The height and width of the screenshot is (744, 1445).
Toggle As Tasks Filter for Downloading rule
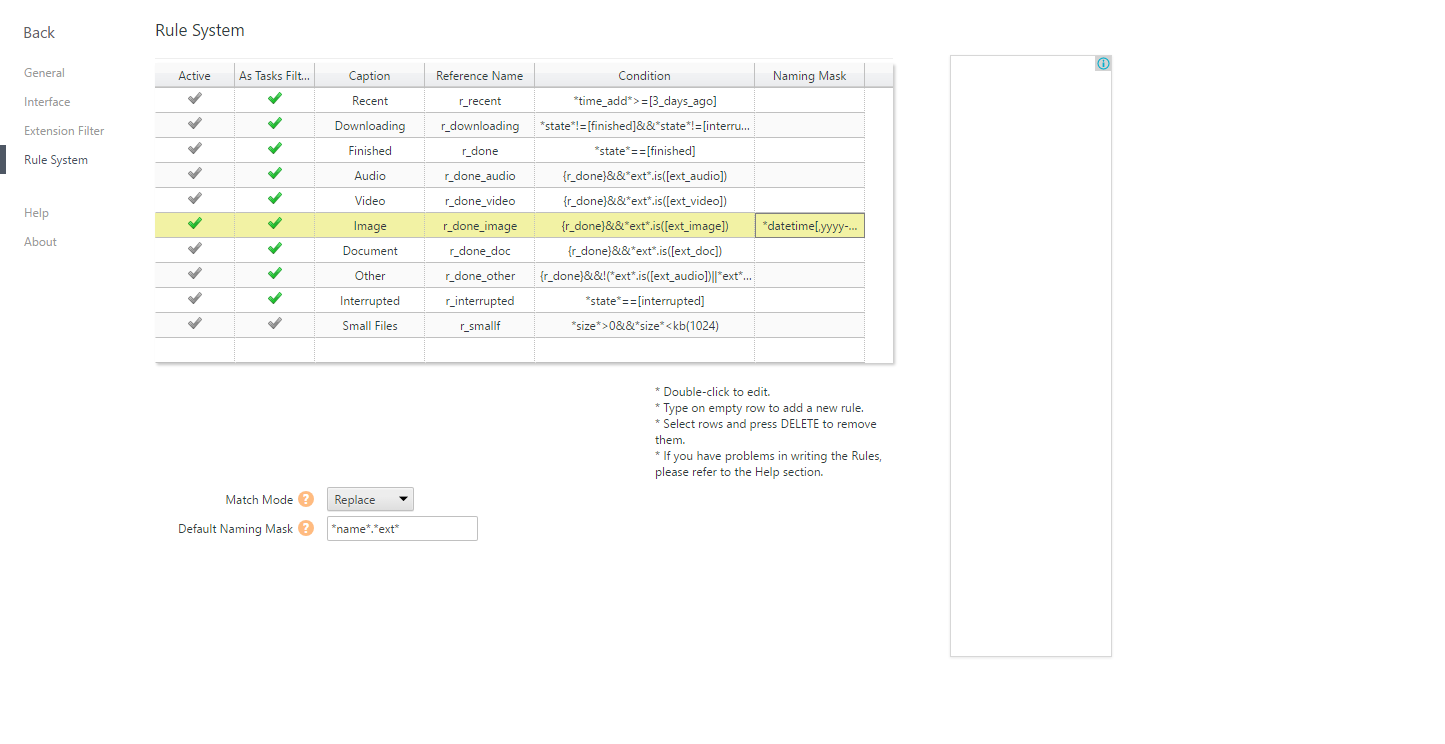275,124
